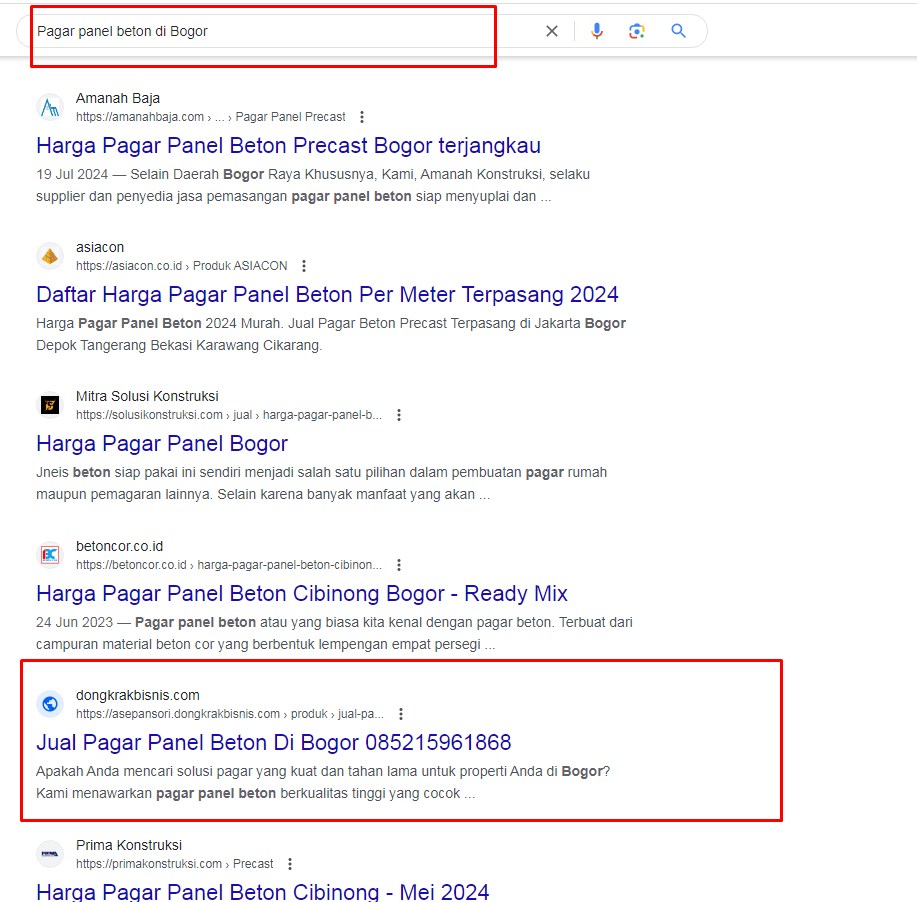Open three-dot menu for Amanah Baja result

click(x=362, y=117)
